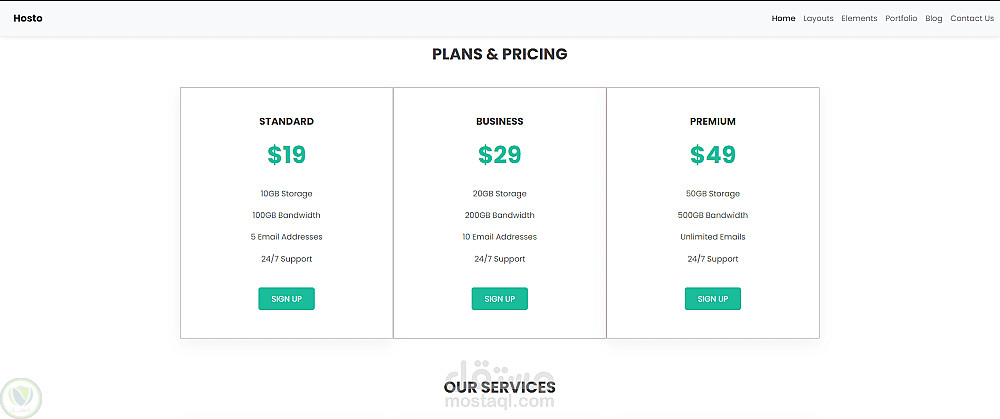Click the Hosto brand logo
The image size is (1000, 419).
click(28, 18)
